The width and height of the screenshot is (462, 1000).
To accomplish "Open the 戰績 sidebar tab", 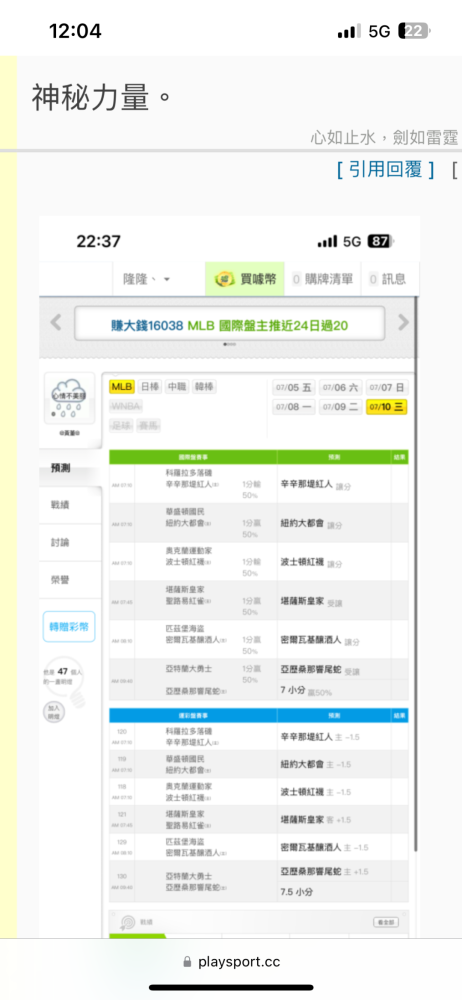I will pyautogui.click(x=70, y=505).
